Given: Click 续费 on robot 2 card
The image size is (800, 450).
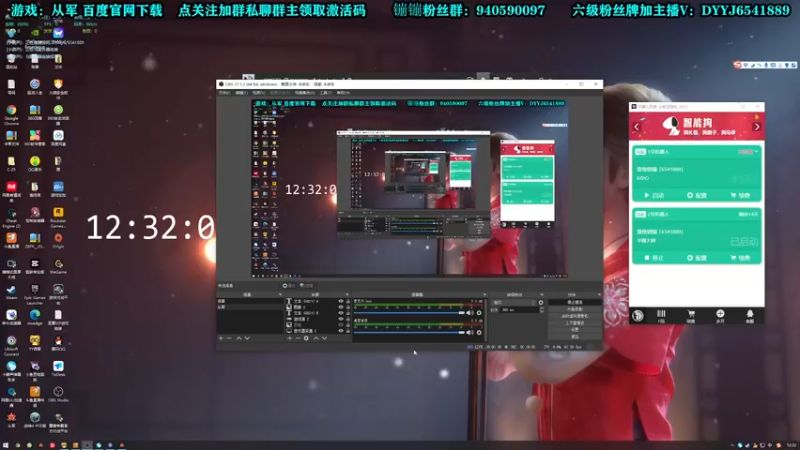Looking at the screenshot, I should point(740,258).
